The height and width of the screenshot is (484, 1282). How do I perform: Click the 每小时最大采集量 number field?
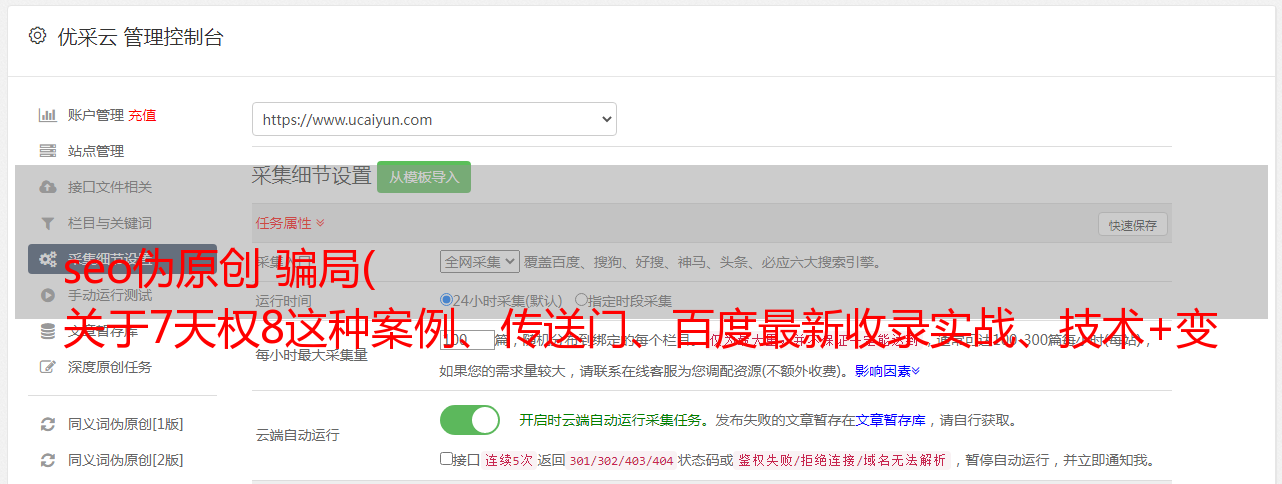click(467, 340)
